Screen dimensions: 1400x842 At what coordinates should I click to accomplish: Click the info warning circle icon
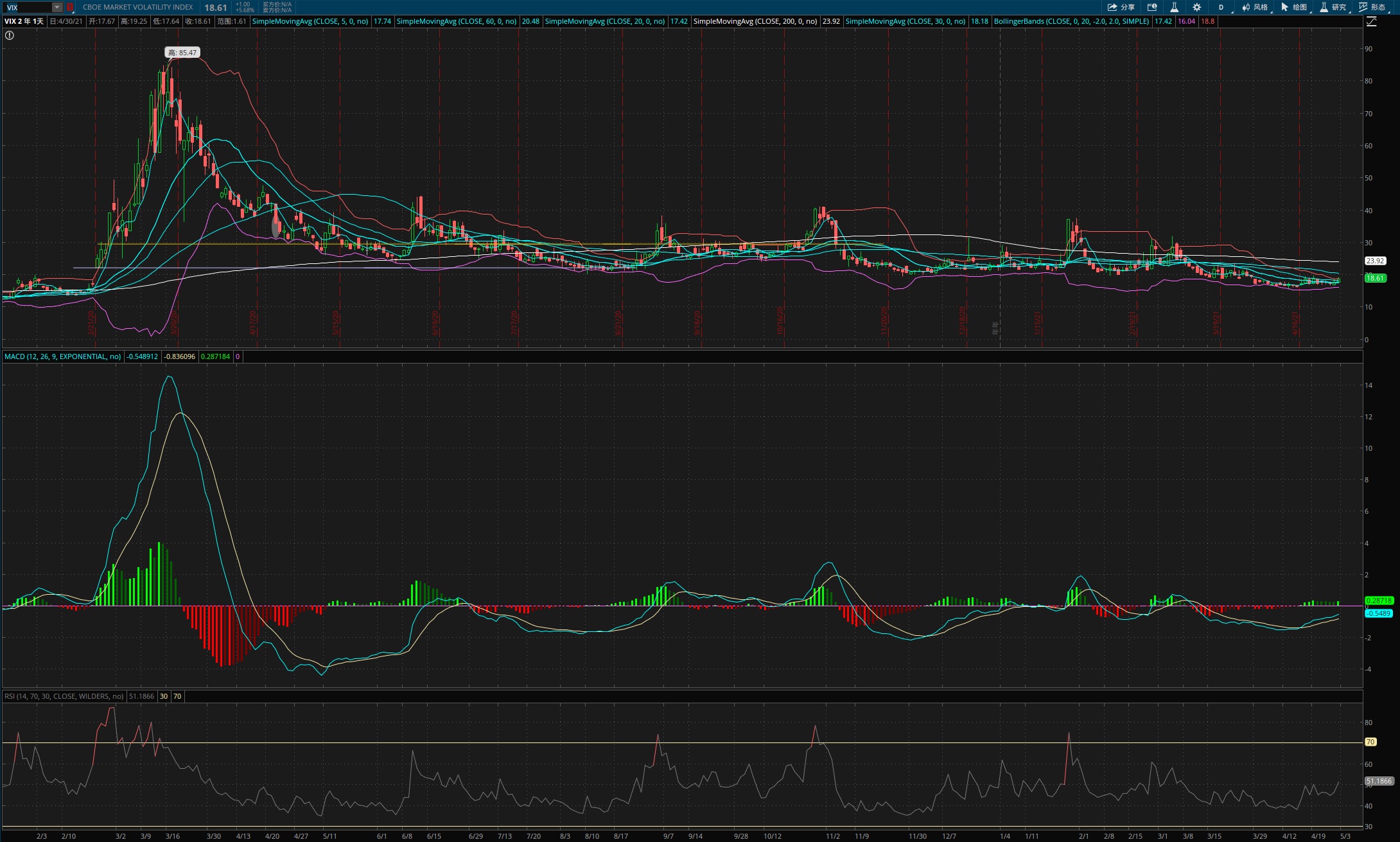click(10, 35)
